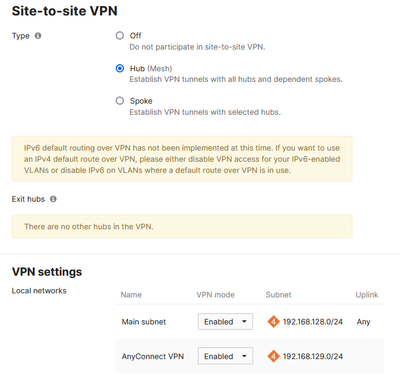Click the VPN mode column header
Image resolution: width=400 pixels, height=381 pixels.
pos(215,295)
